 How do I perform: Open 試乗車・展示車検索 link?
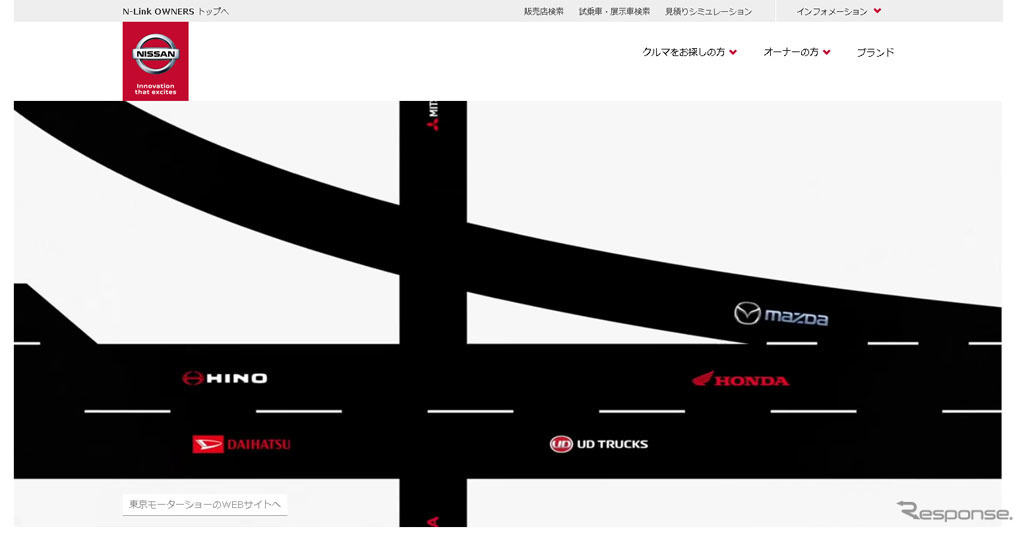[614, 11]
